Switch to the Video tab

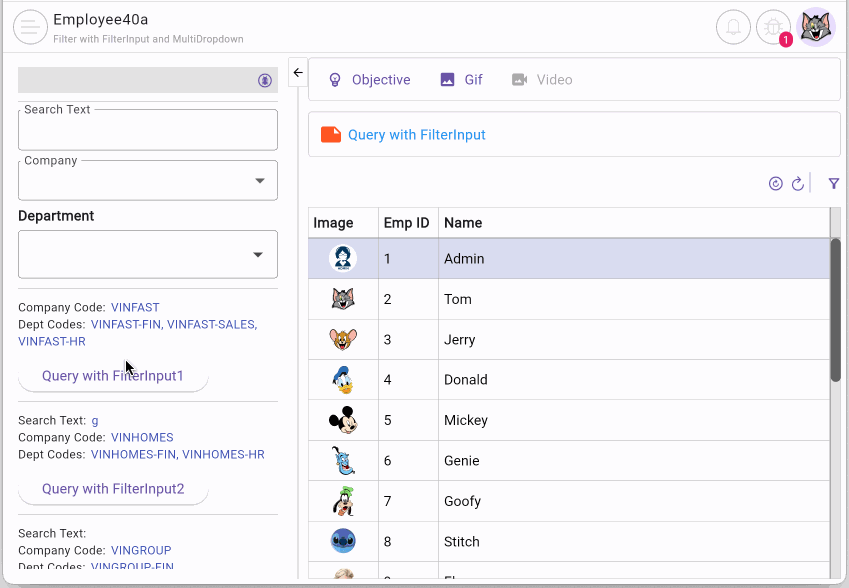coord(542,80)
